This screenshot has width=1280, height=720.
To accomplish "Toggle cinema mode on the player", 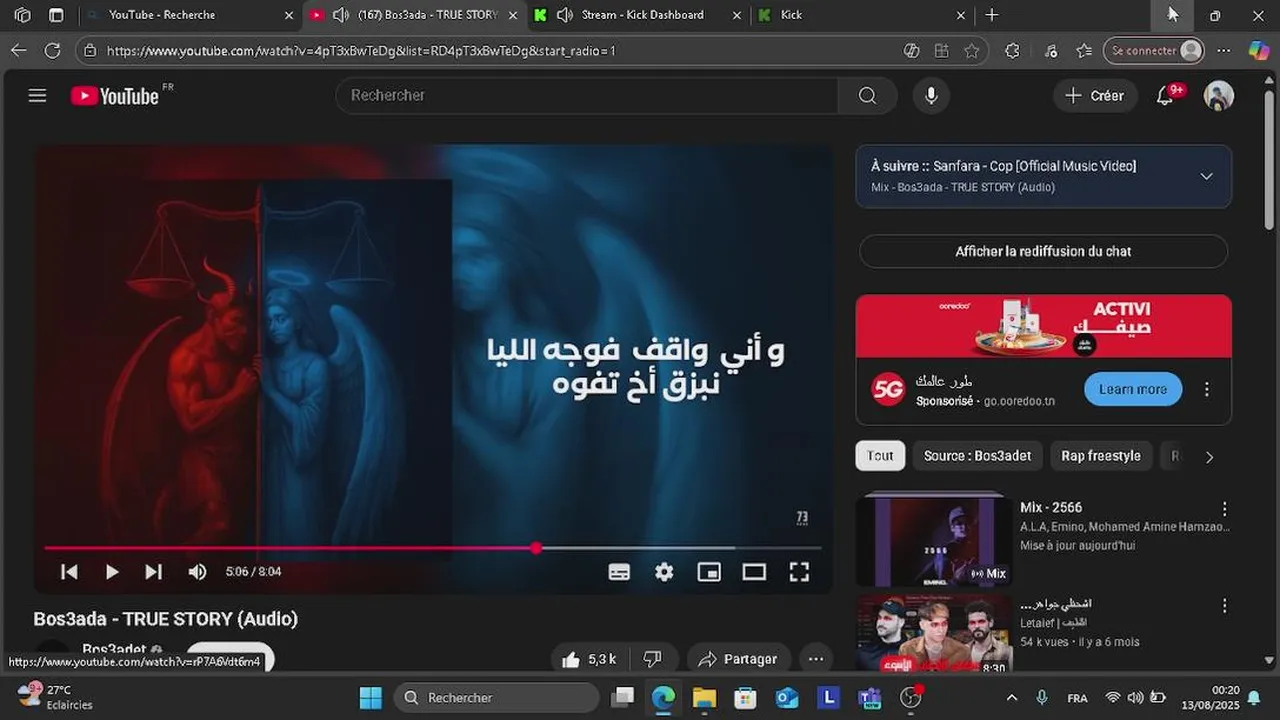I will 754,572.
